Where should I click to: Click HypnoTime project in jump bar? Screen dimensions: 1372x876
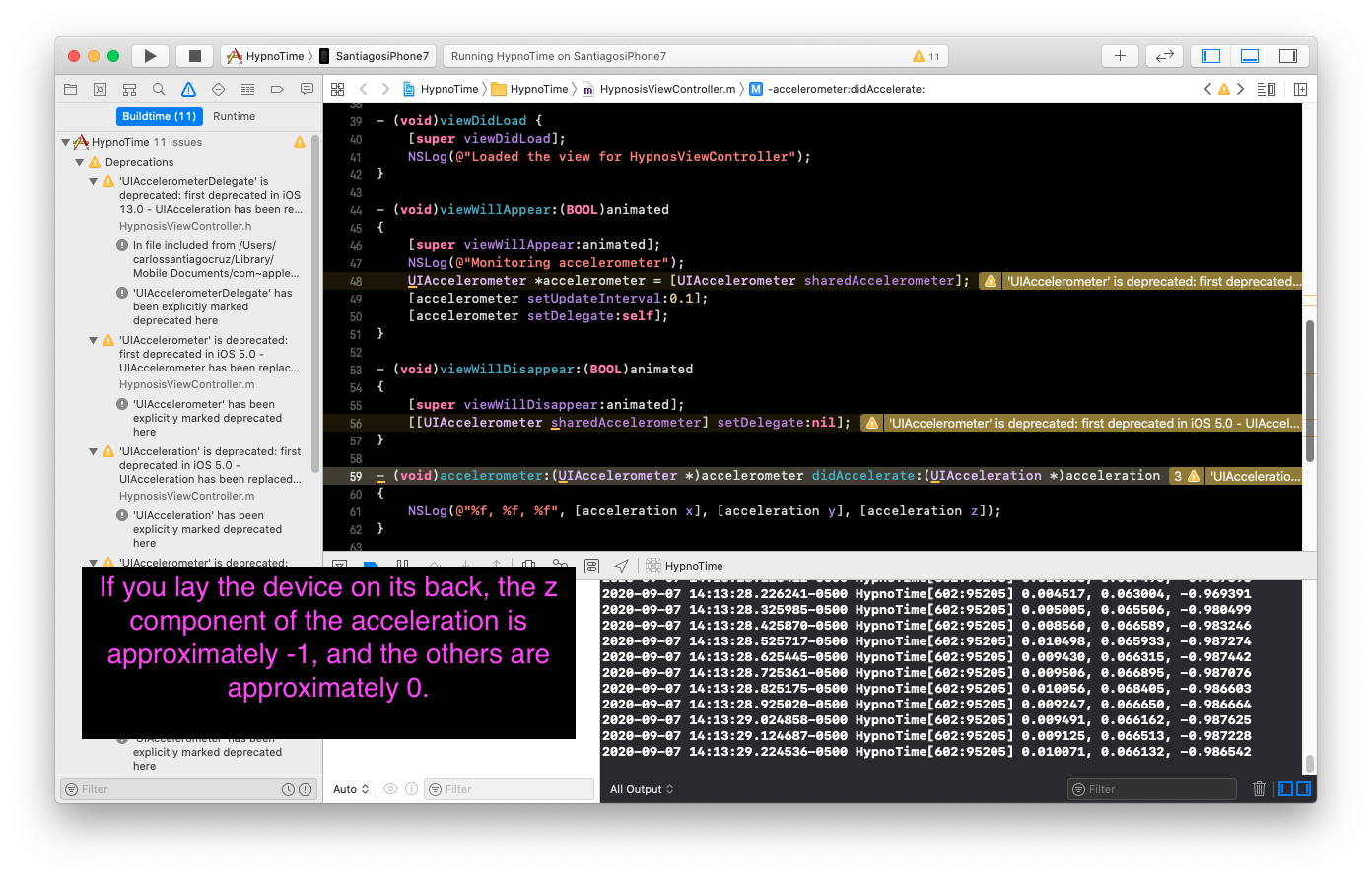click(442, 89)
